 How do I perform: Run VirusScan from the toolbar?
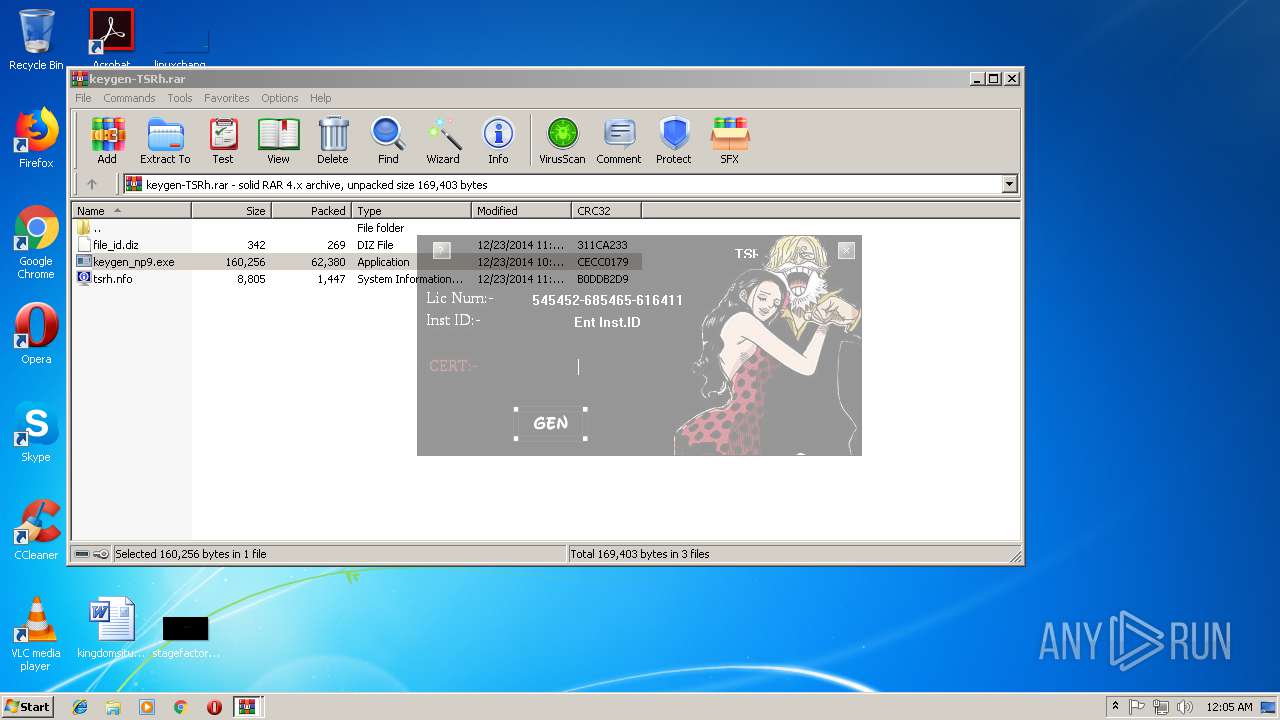tap(562, 140)
